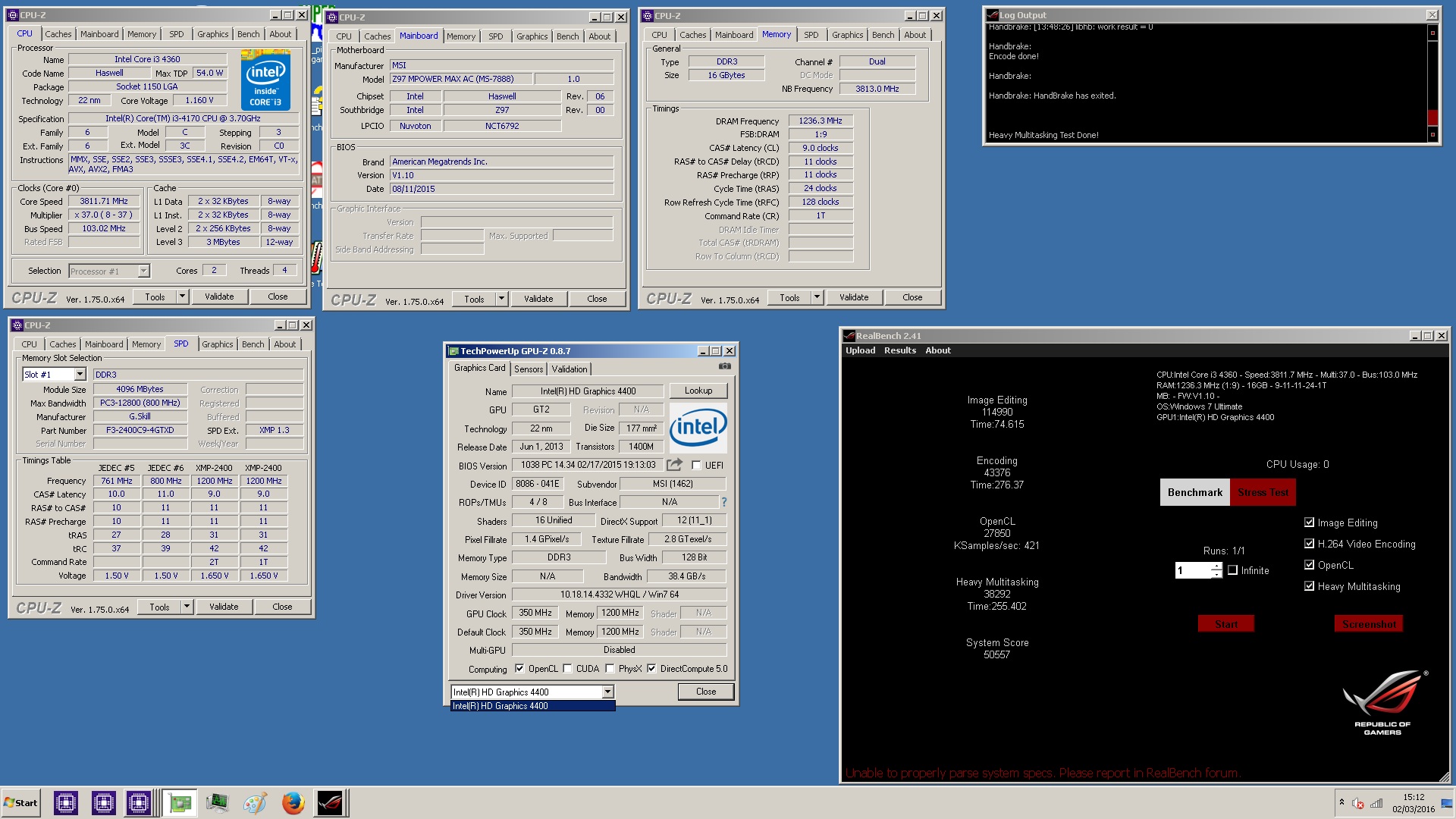Click the BIOS export share icon in GPU-Z
The width and height of the screenshot is (1456, 819).
tap(674, 464)
